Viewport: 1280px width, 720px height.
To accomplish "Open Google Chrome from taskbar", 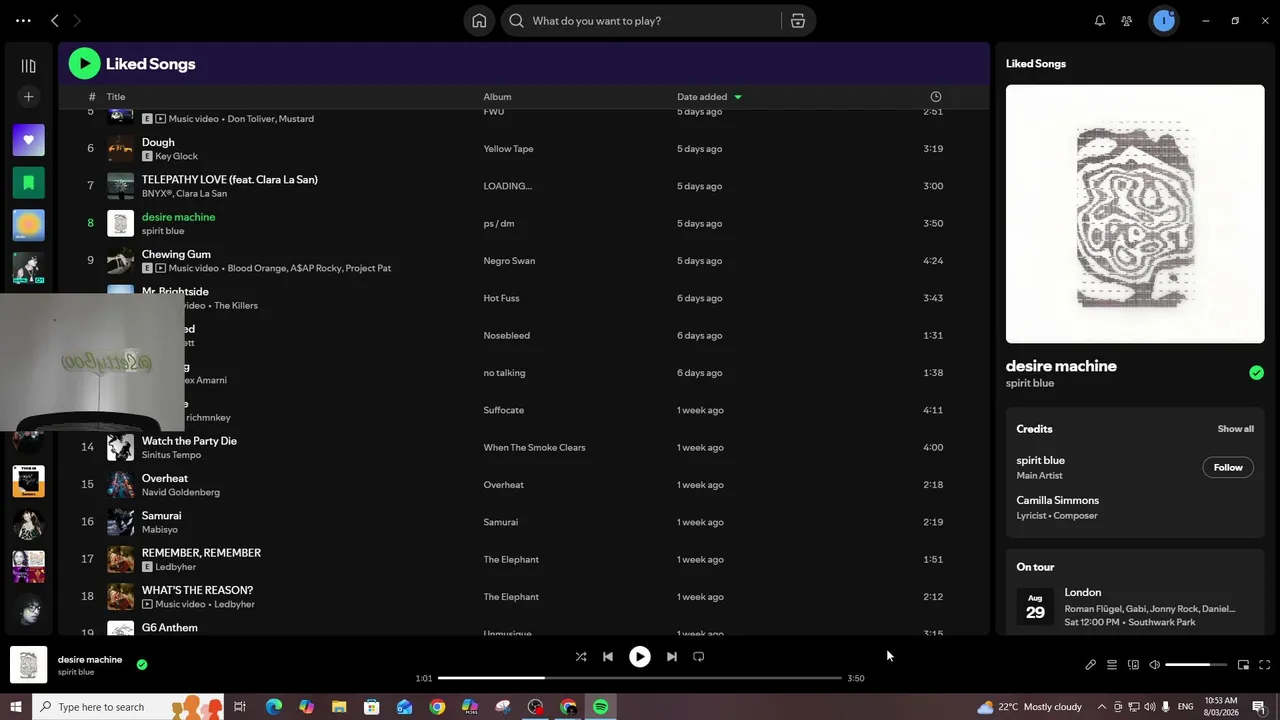I will point(437,707).
